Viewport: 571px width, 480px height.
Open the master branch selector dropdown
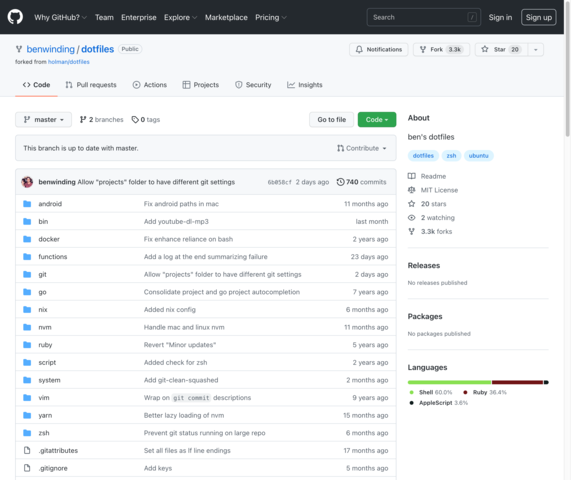(x=43, y=119)
